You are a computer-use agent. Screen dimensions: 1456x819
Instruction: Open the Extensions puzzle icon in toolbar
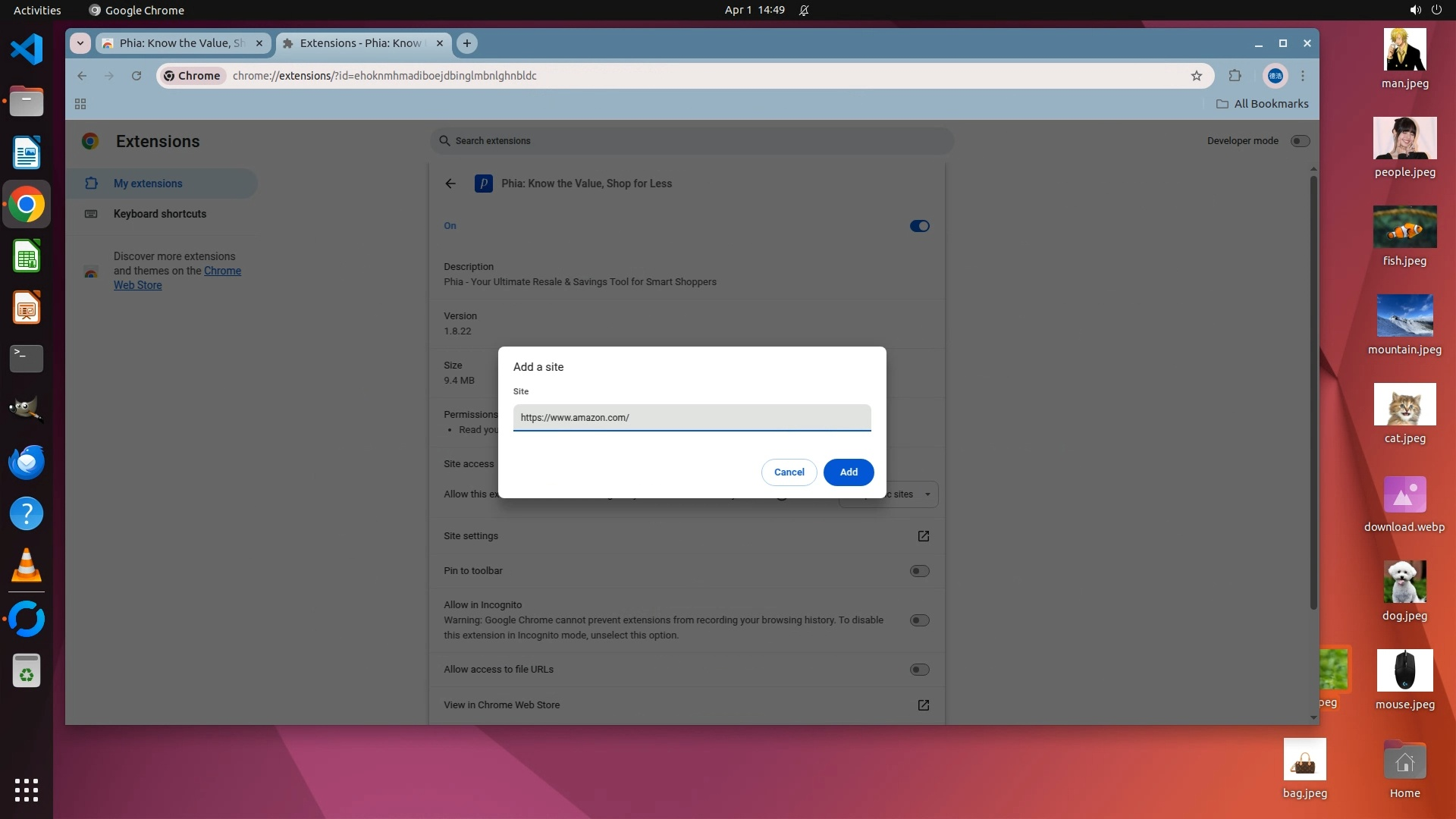click(1235, 76)
